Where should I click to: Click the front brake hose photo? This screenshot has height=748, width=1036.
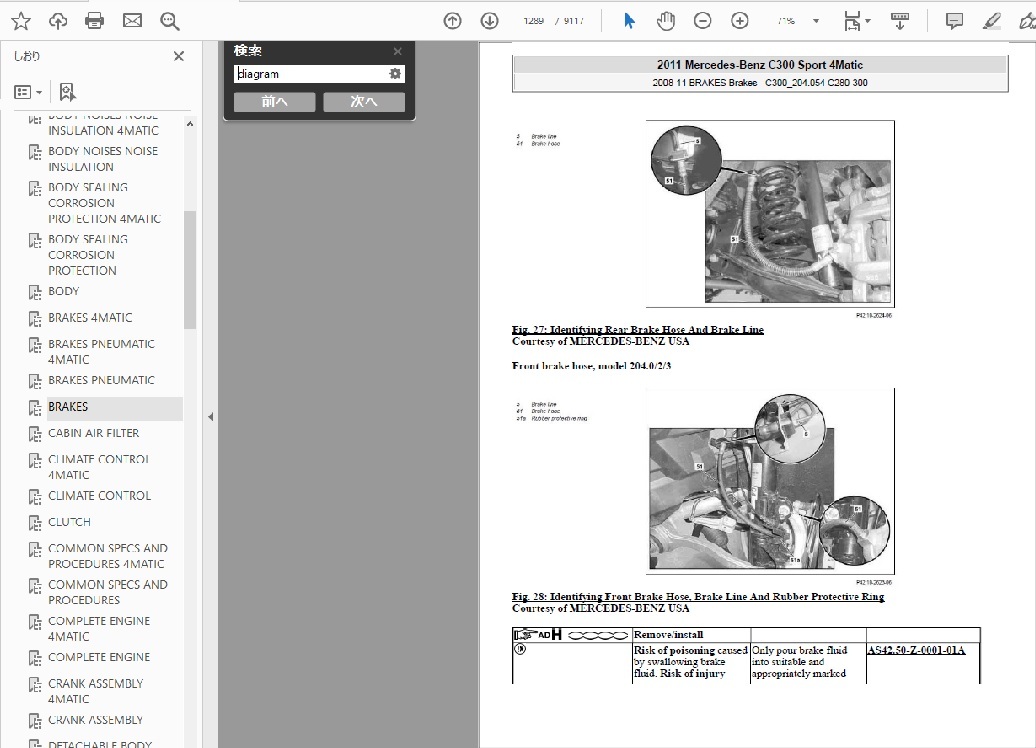(x=770, y=481)
